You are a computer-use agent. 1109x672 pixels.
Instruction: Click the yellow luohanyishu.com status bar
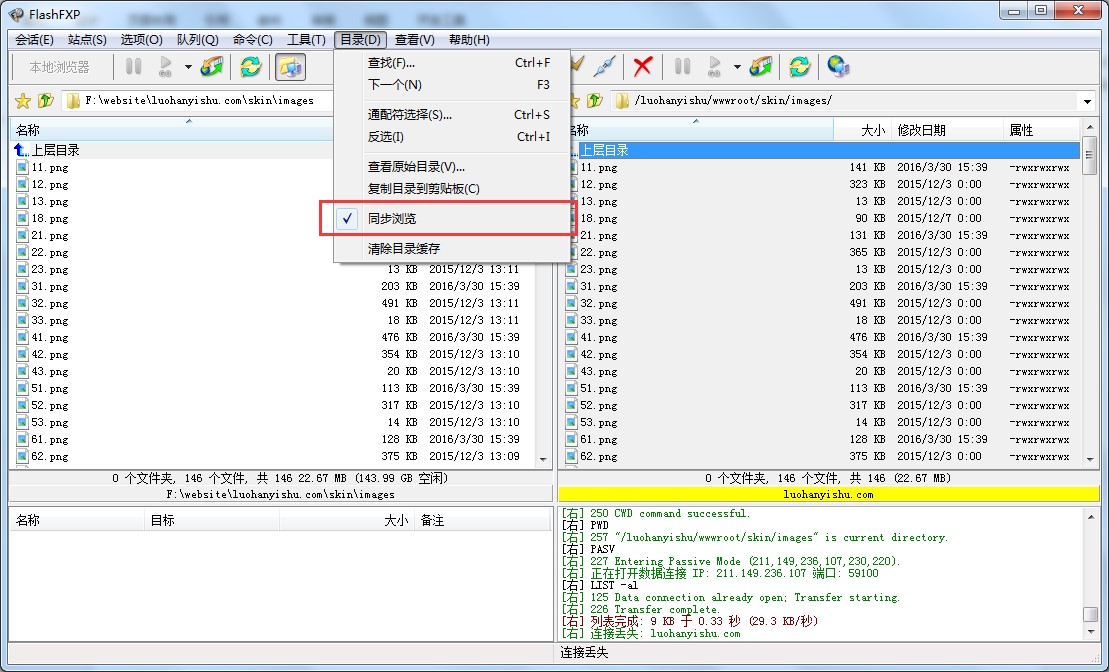(x=828, y=494)
